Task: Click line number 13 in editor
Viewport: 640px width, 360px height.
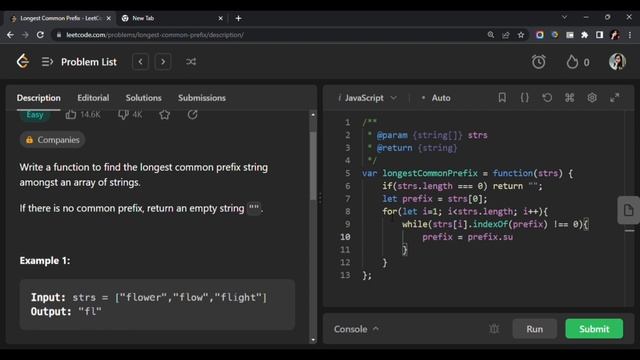Action: coord(345,275)
